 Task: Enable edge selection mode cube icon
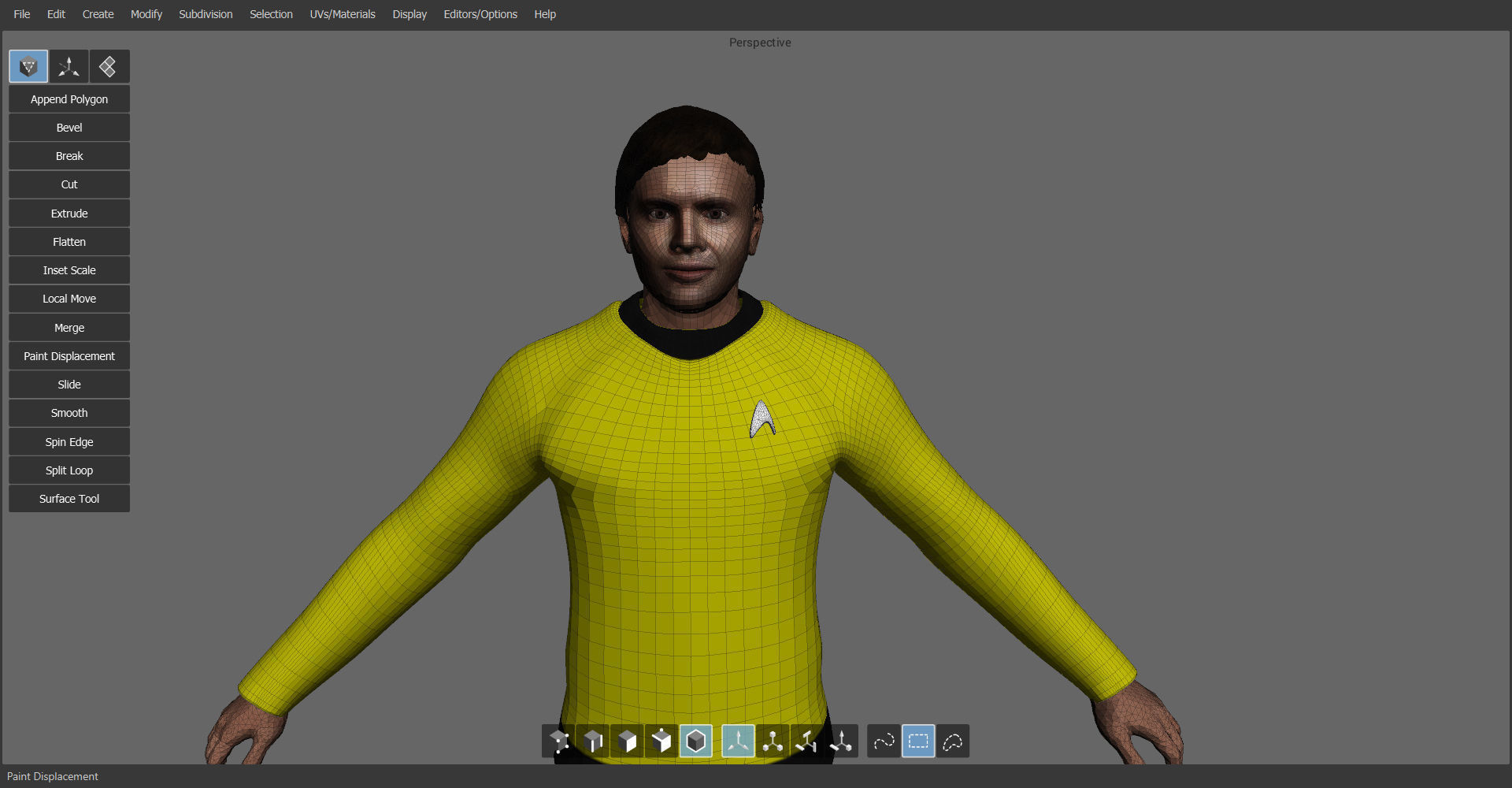pyautogui.click(x=593, y=742)
